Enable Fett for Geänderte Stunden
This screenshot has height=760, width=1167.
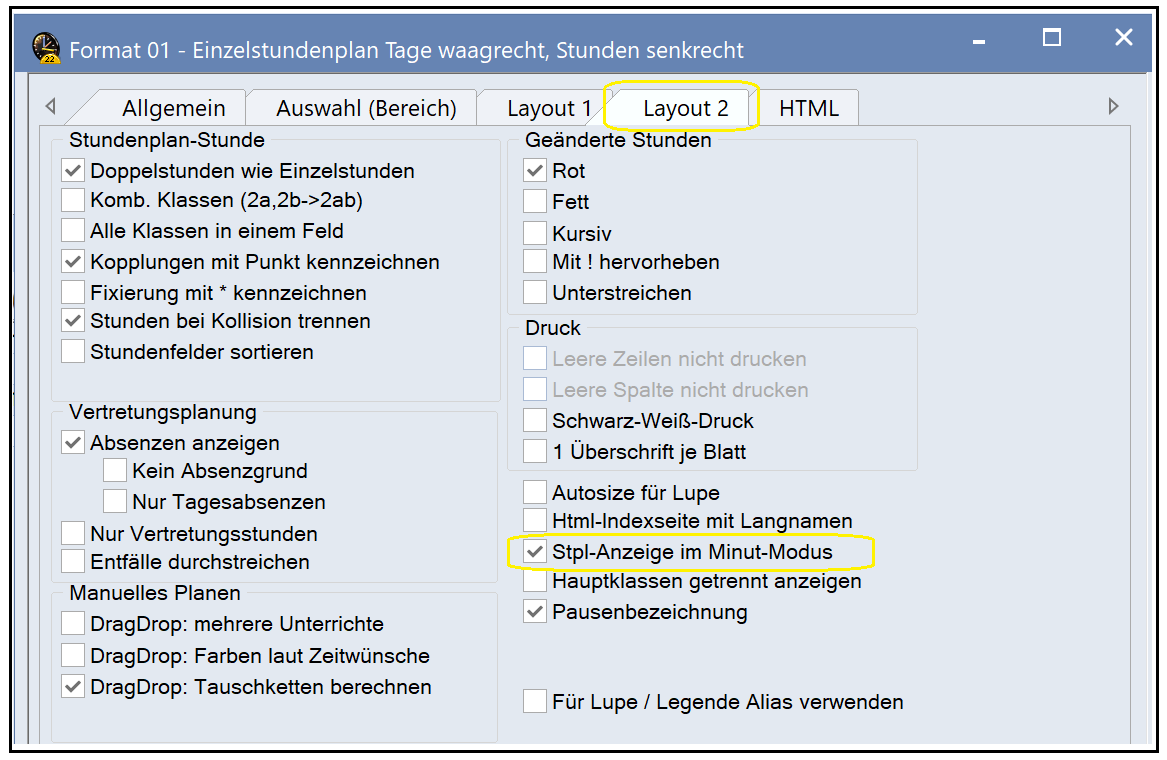coord(535,202)
